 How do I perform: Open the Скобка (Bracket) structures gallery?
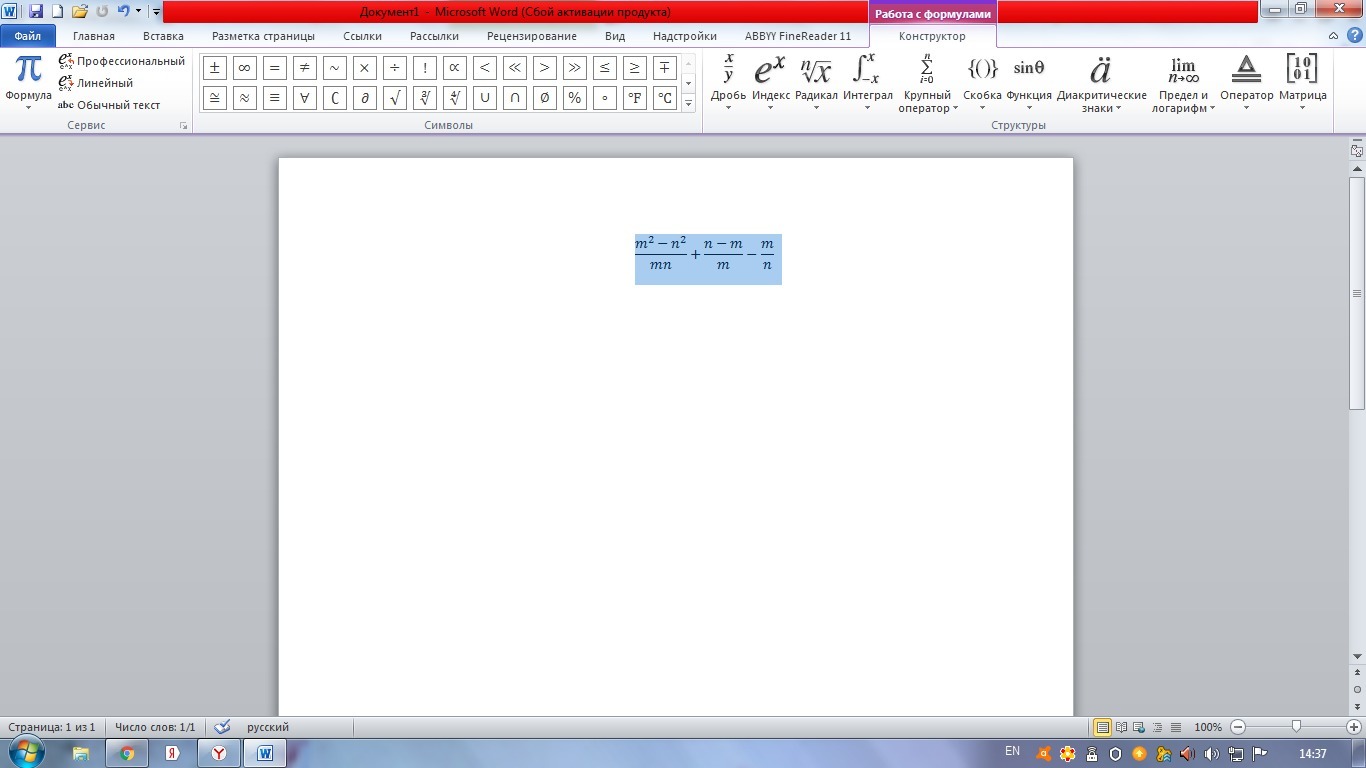(x=983, y=82)
